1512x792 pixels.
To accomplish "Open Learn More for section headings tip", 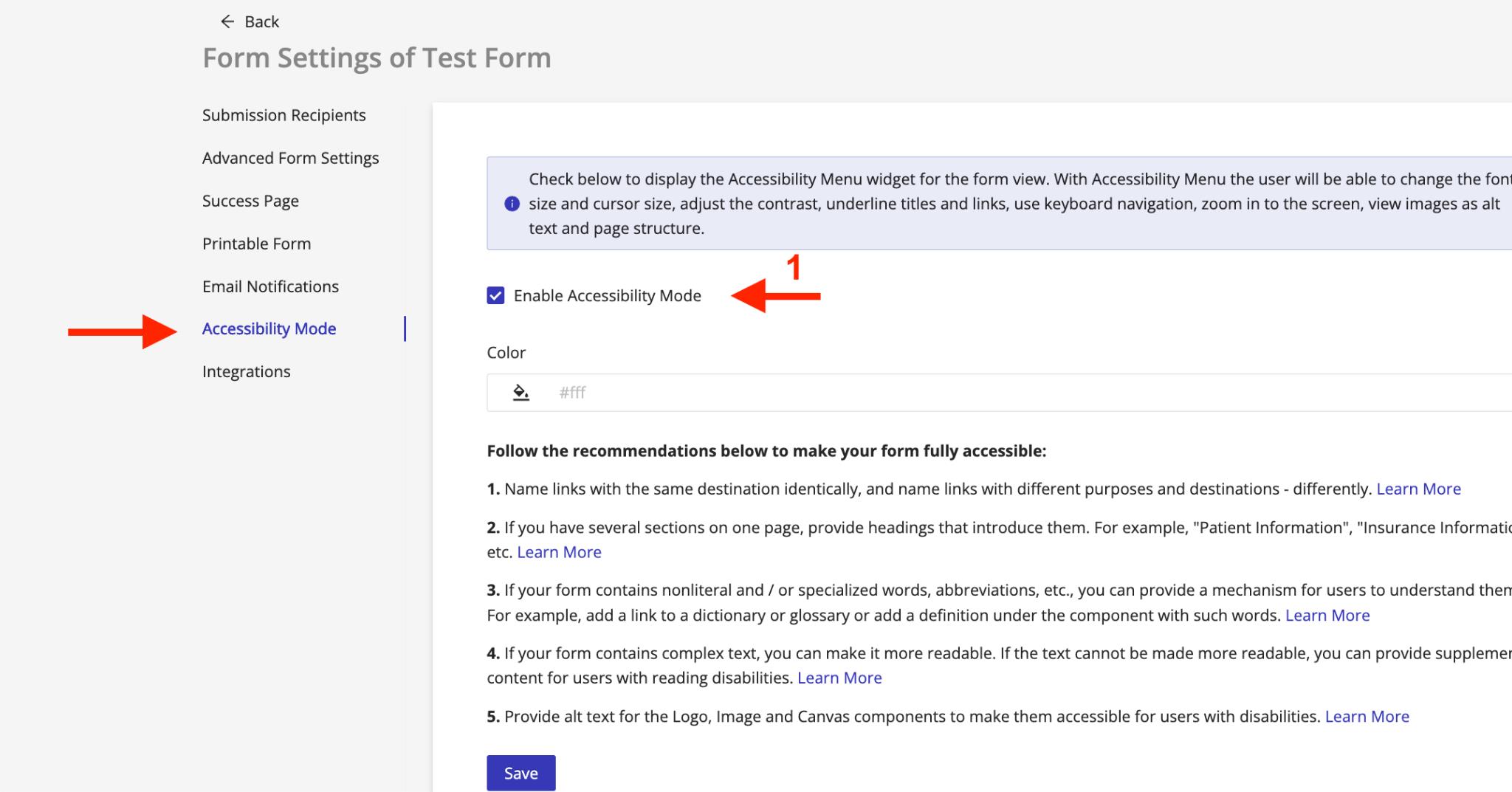I will point(559,552).
